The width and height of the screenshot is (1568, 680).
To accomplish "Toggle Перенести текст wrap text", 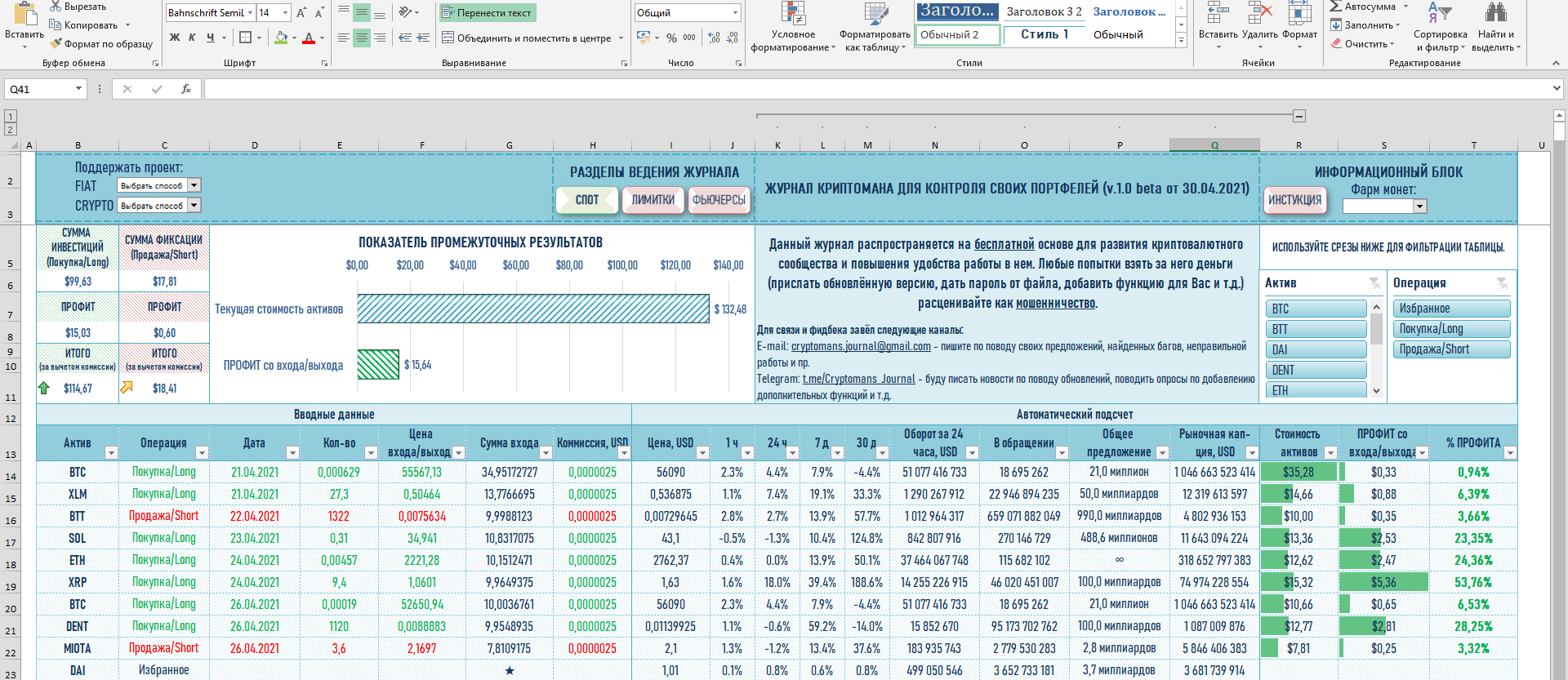I will [488, 13].
